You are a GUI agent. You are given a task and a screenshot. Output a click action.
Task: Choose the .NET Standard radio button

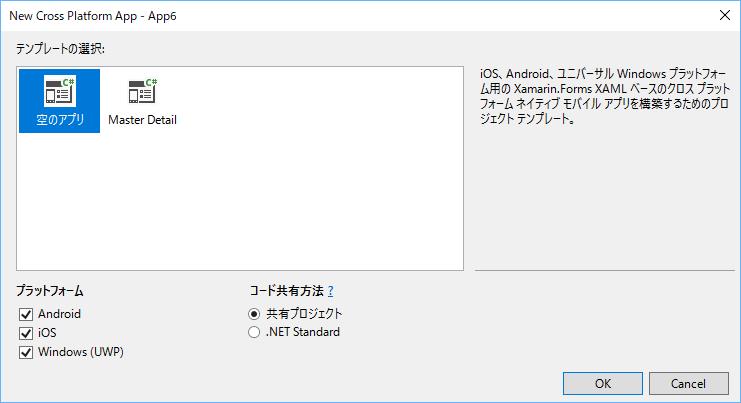tap(255, 332)
